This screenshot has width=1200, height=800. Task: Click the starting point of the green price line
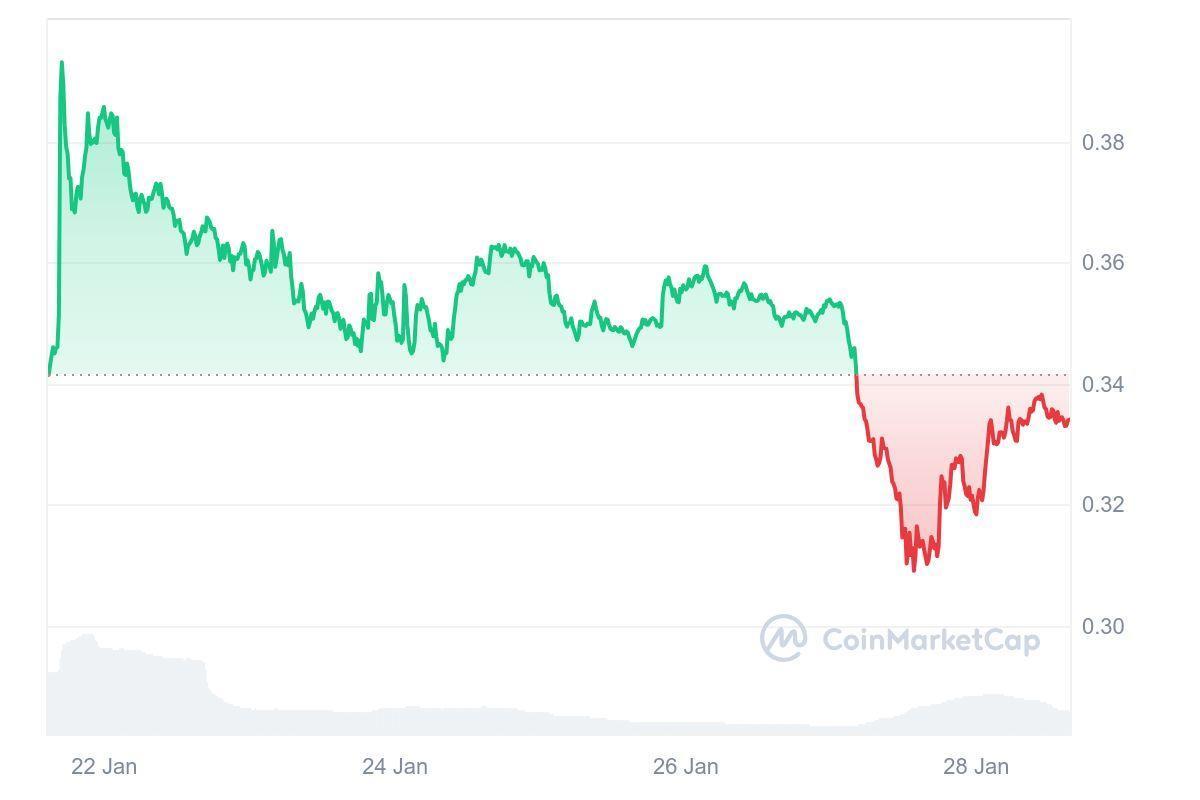49,375
